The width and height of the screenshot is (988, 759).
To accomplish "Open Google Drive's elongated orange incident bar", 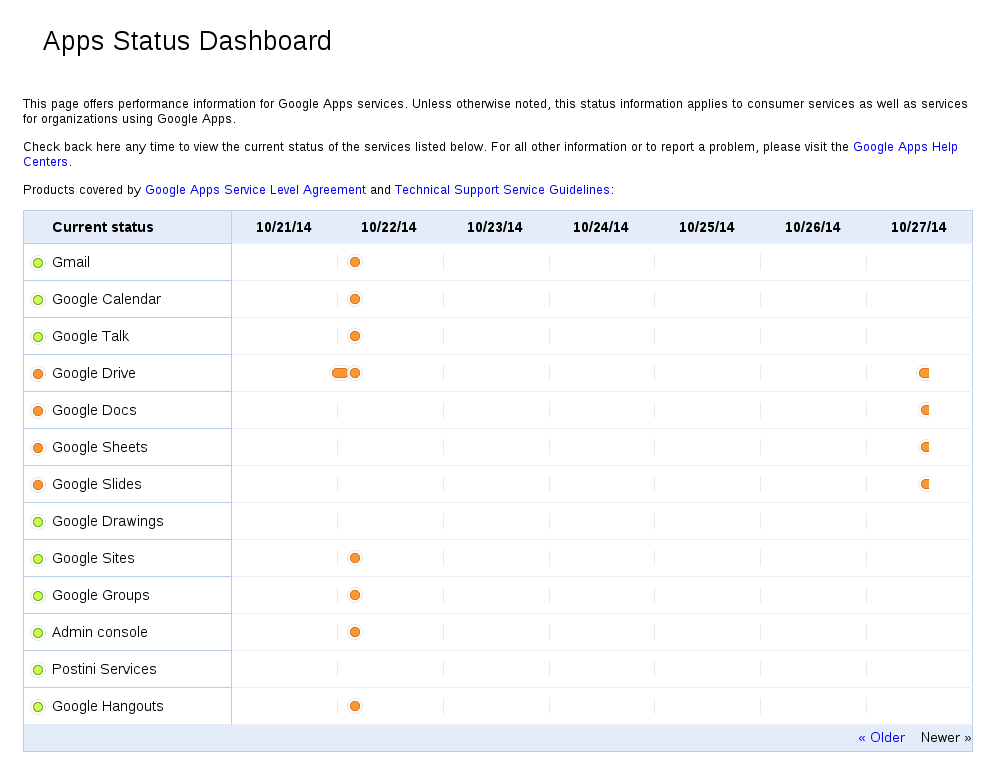I will pos(340,373).
